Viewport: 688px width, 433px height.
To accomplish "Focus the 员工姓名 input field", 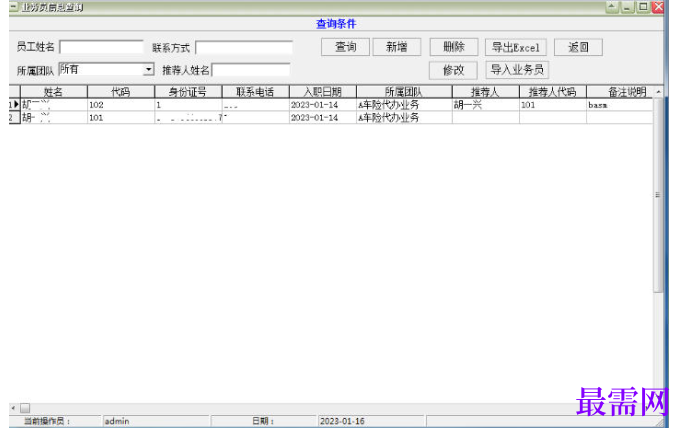I will [x=101, y=47].
